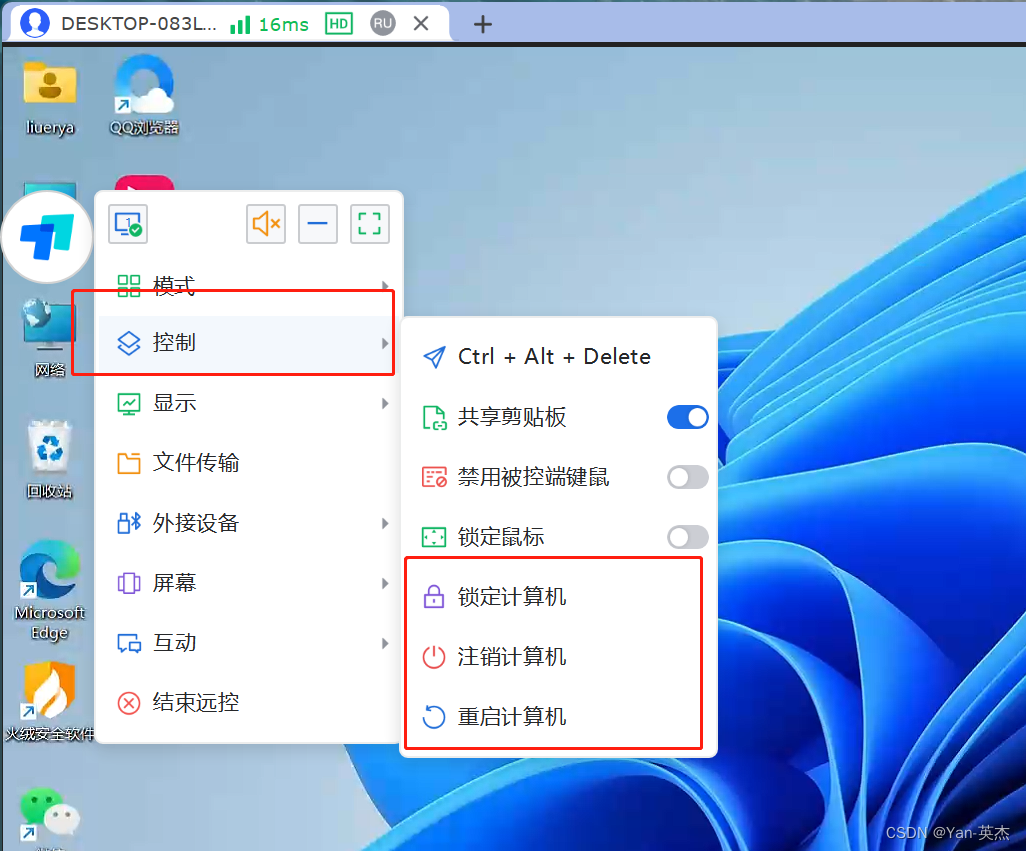This screenshot has height=851, width=1026.
Task: Click the HD quality badge in tab
Action: point(339,24)
